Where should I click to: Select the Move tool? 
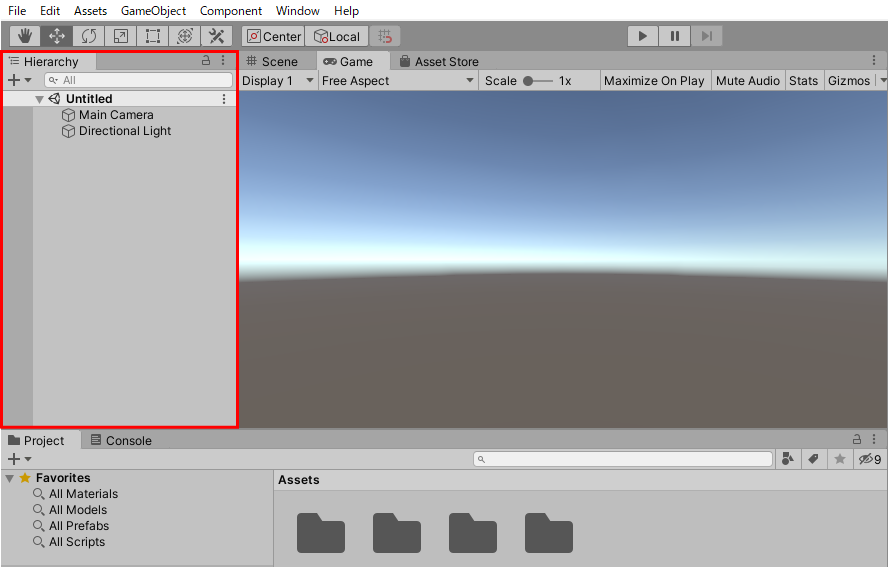point(57,36)
